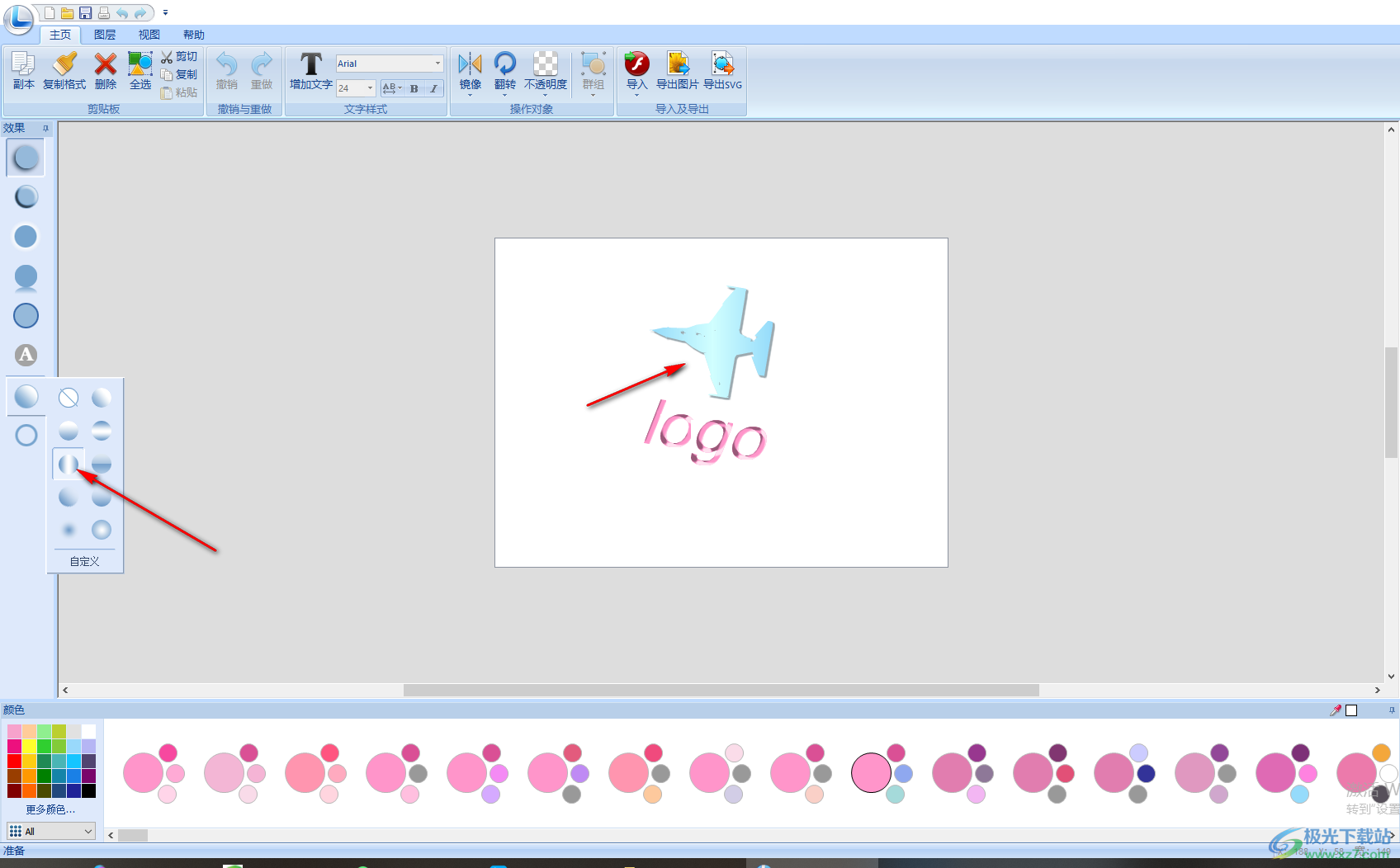Click the application logo button
The image size is (1400, 868).
18,18
